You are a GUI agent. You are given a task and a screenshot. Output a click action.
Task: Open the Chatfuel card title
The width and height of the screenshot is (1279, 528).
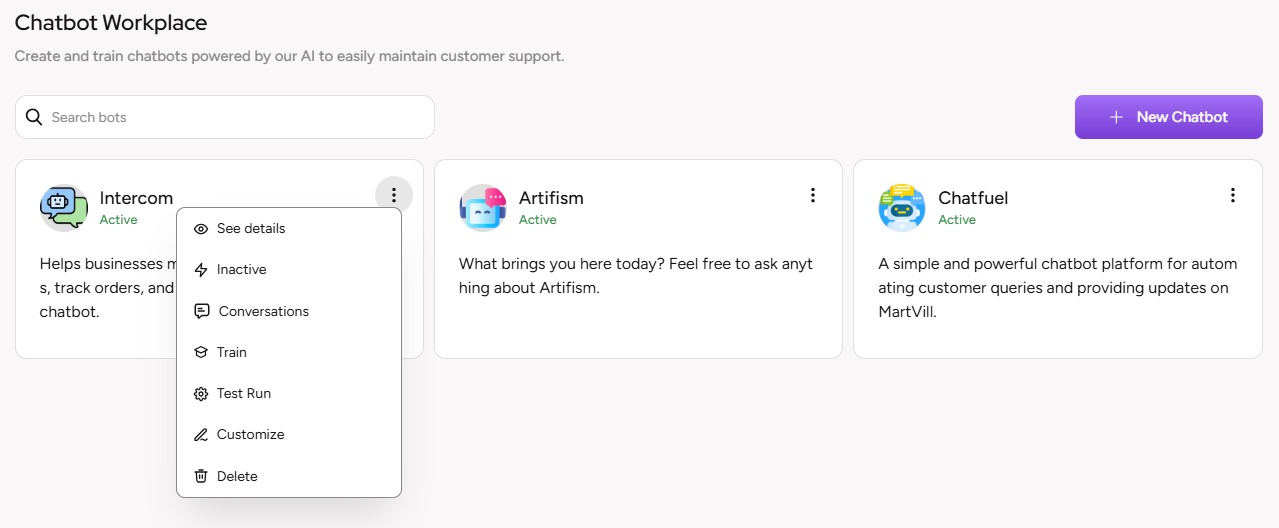click(x=972, y=198)
